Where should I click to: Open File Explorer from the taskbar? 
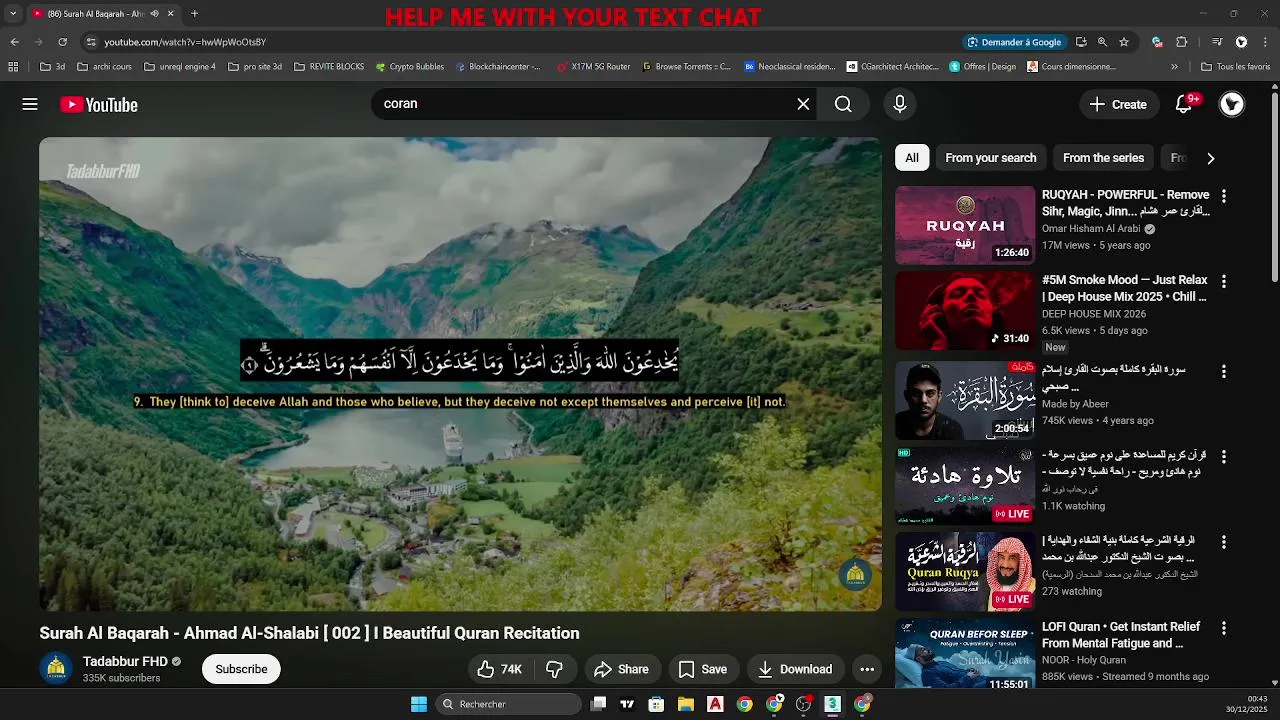tap(686, 704)
